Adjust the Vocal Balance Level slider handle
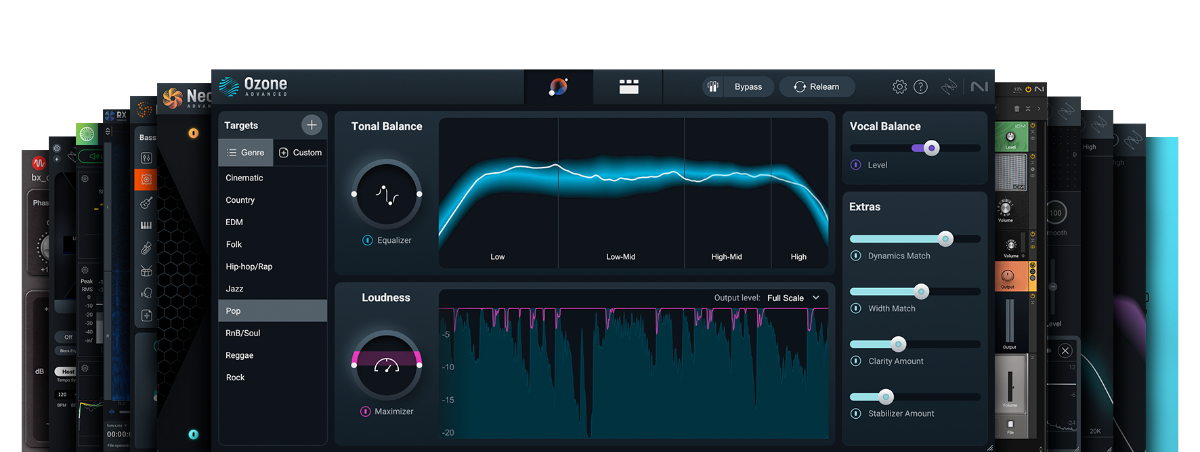 click(x=932, y=147)
